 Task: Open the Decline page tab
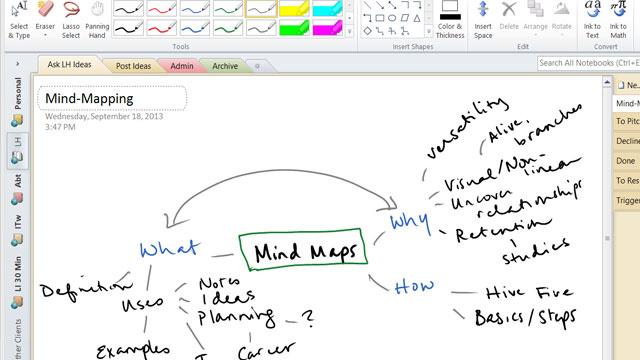click(627, 141)
